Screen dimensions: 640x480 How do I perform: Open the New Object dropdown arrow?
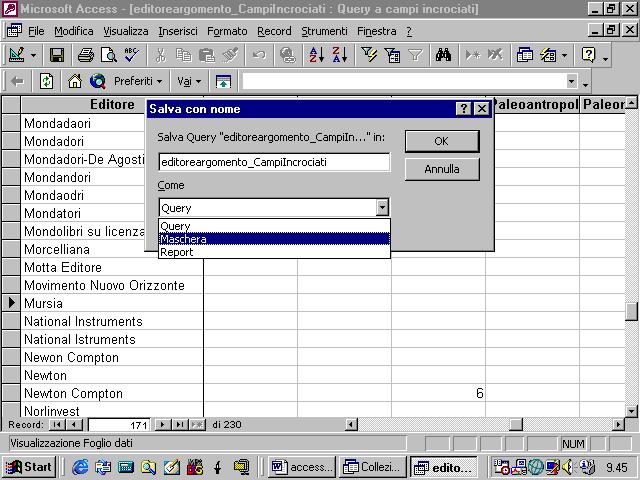pos(564,55)
